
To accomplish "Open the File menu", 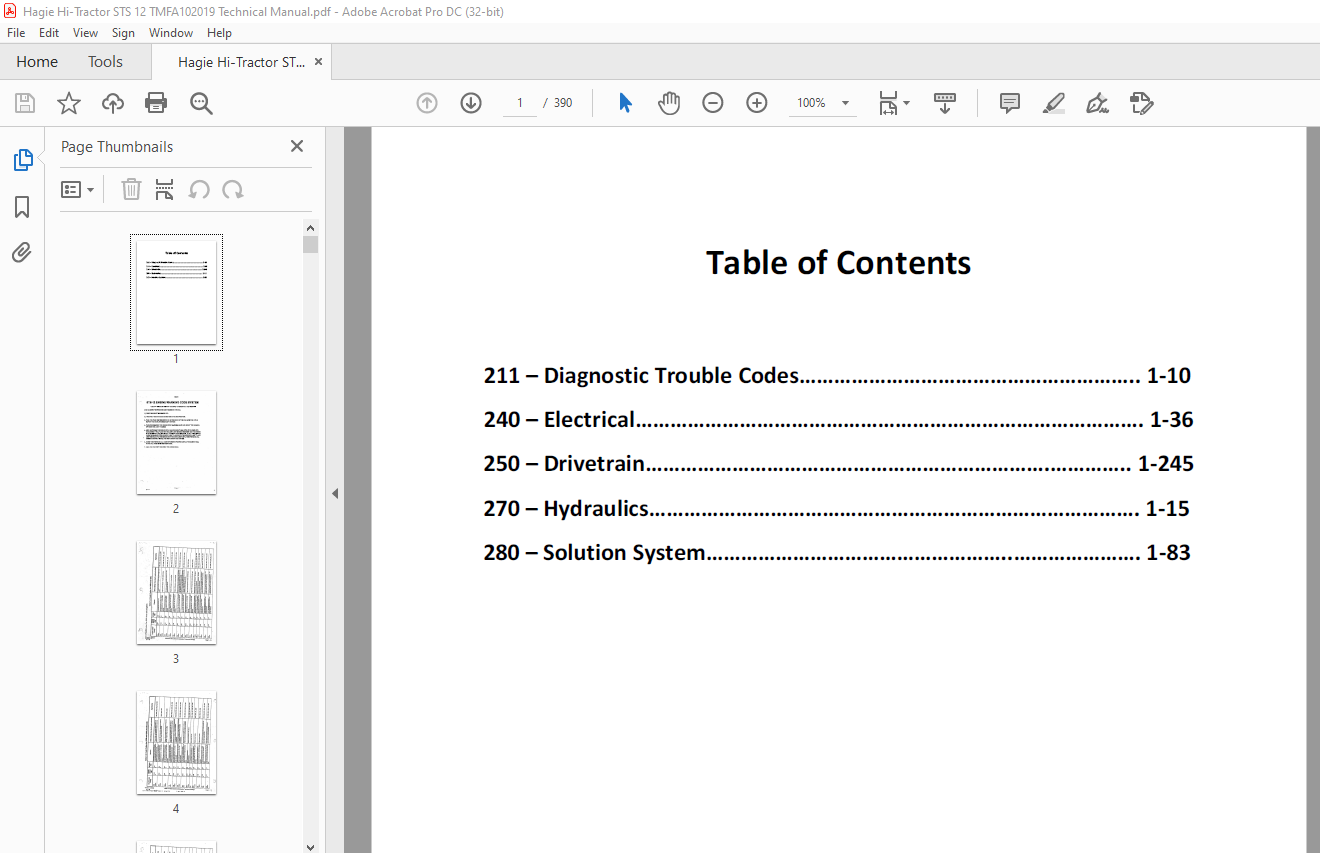I will pos(16,33).
